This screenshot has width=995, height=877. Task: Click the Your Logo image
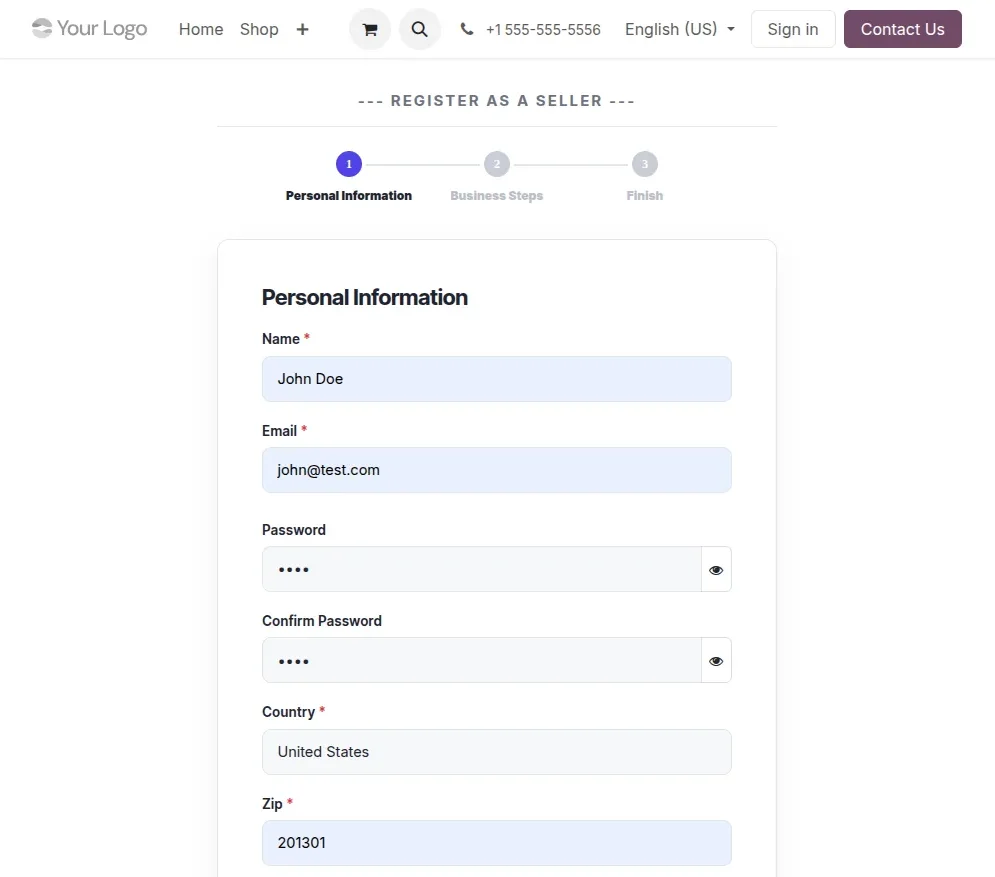(89, 29)
